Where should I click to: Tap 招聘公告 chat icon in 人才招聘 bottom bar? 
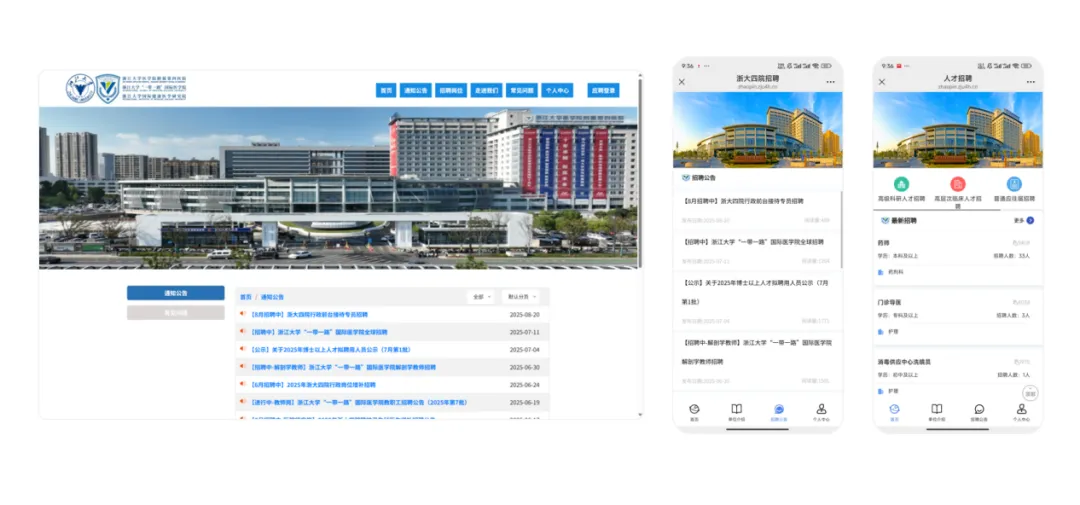coord(979,410)
